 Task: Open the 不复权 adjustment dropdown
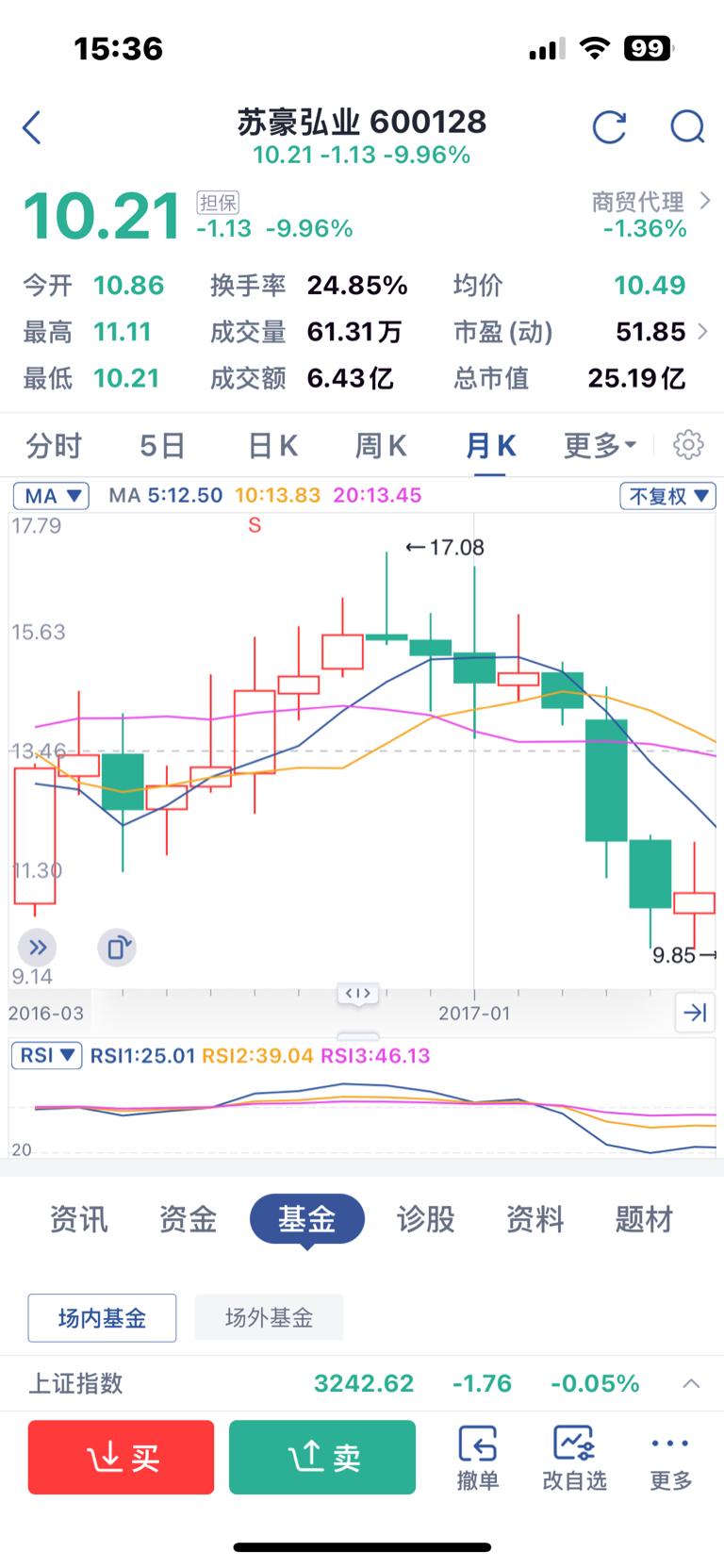(667, 496)
